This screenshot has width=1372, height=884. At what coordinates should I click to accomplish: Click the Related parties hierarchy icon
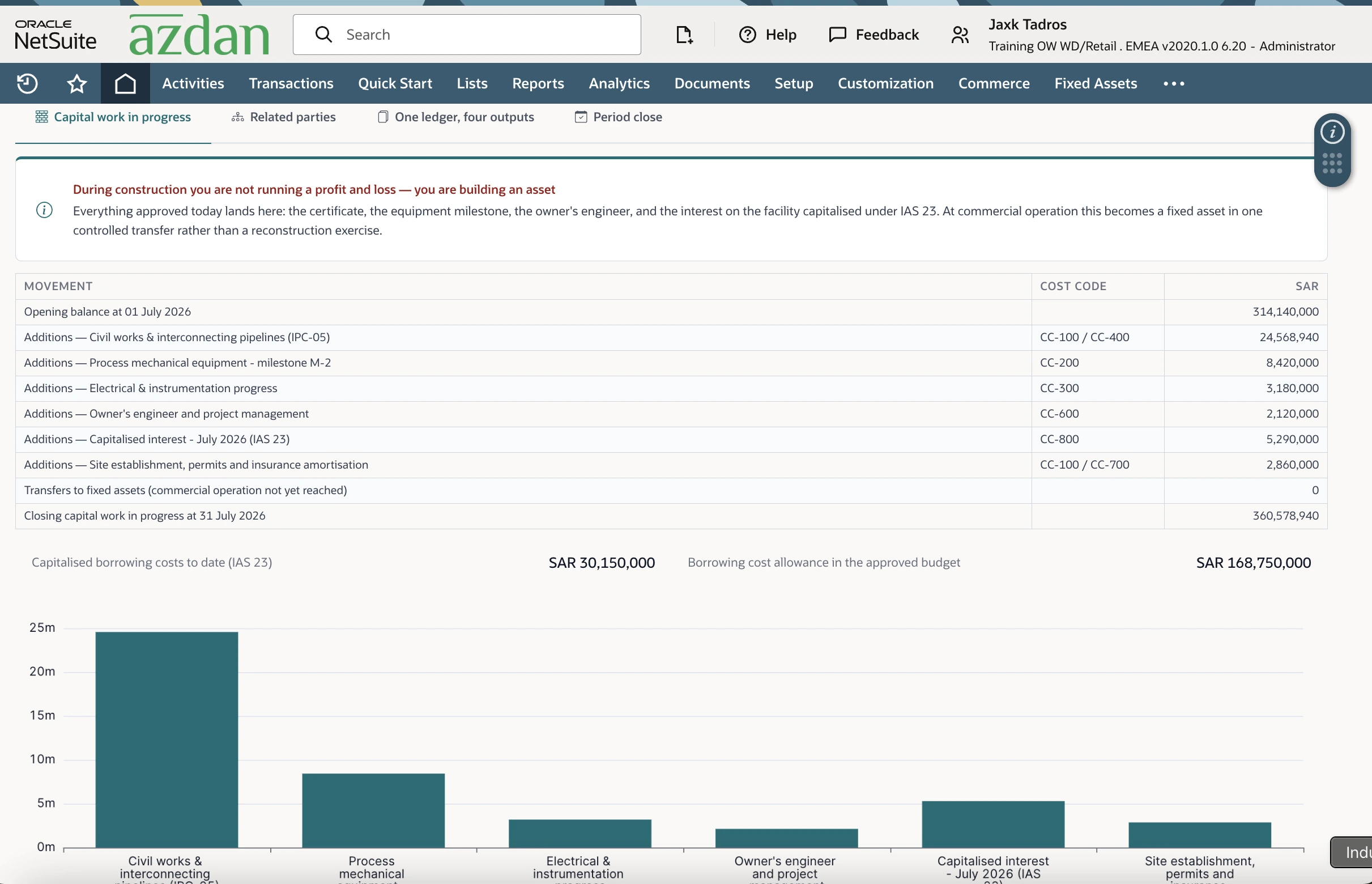pyautogui.click(x=237, y=117)
